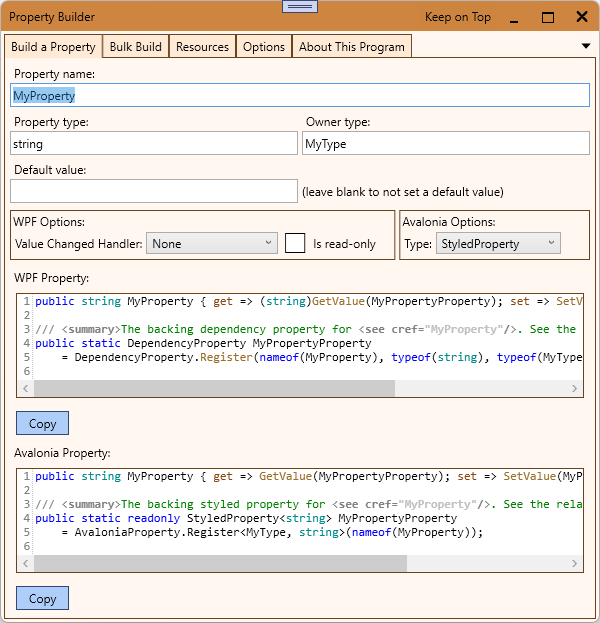
Task: Copy the Avalonia Property code
Action: pyautogui.click(x=43, y=598)
